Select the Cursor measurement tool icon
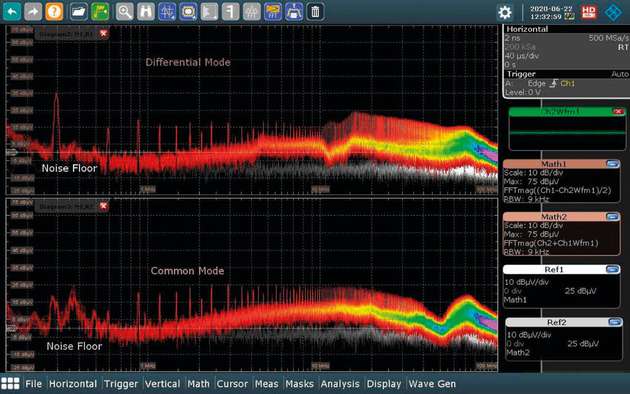This screenshot has height=394, width=630. point(167,12)
